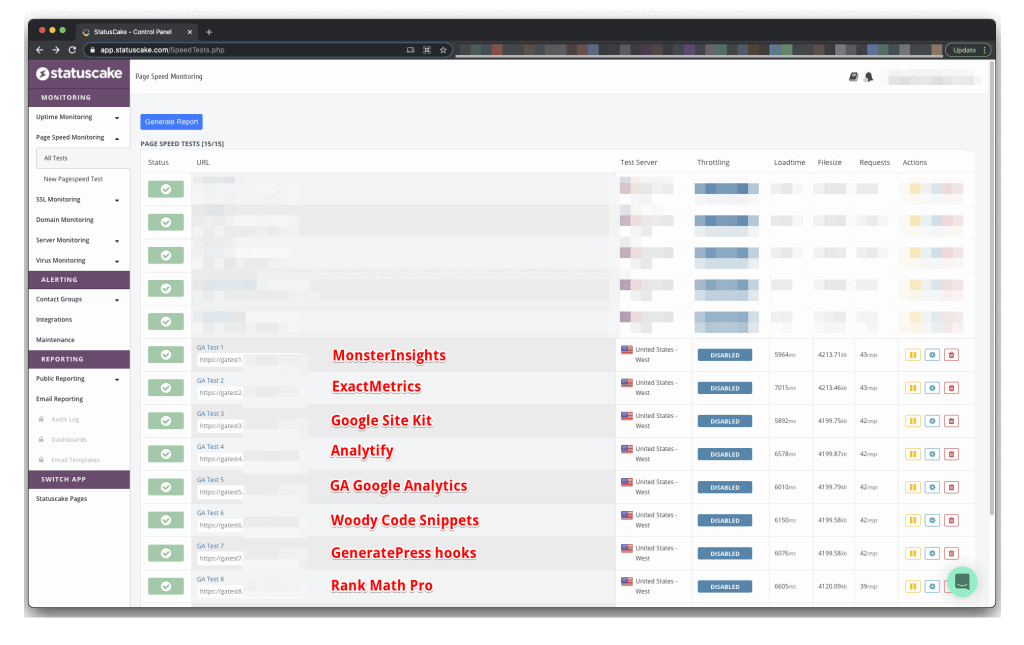Viewport: 1024px width, 645px height.
Task: Delete the GA Test 6 test
Action: pyautogui.click(x=952, y=520)
